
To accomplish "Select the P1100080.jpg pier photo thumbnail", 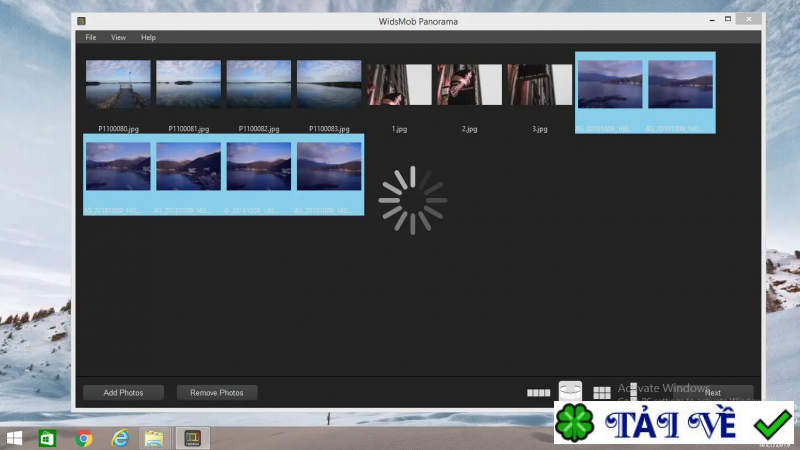I will (x=118, y=84).
